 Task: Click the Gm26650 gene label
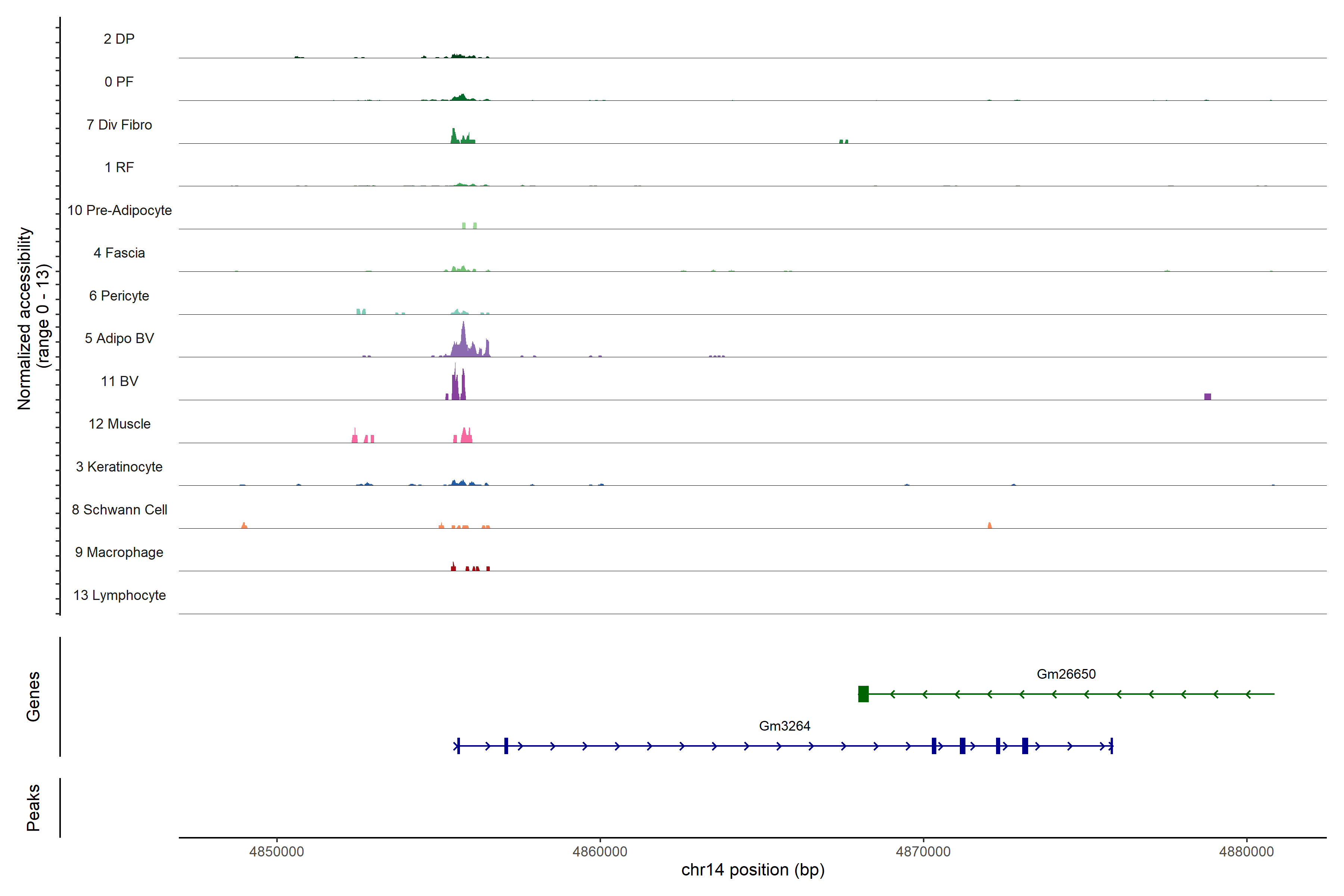point(1066,674)
